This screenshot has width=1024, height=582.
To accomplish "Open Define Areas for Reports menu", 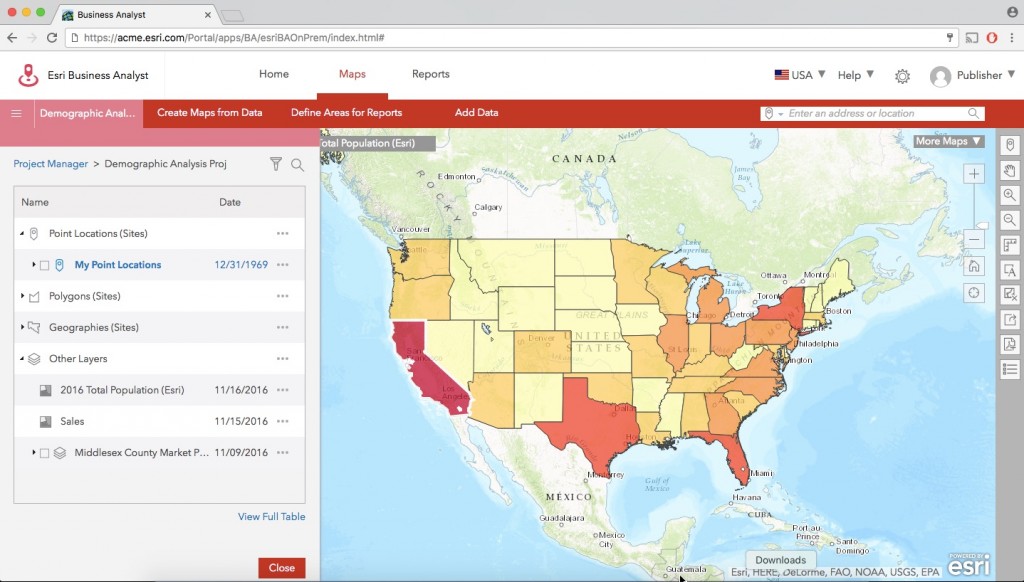I will click(x=346, y=112).
